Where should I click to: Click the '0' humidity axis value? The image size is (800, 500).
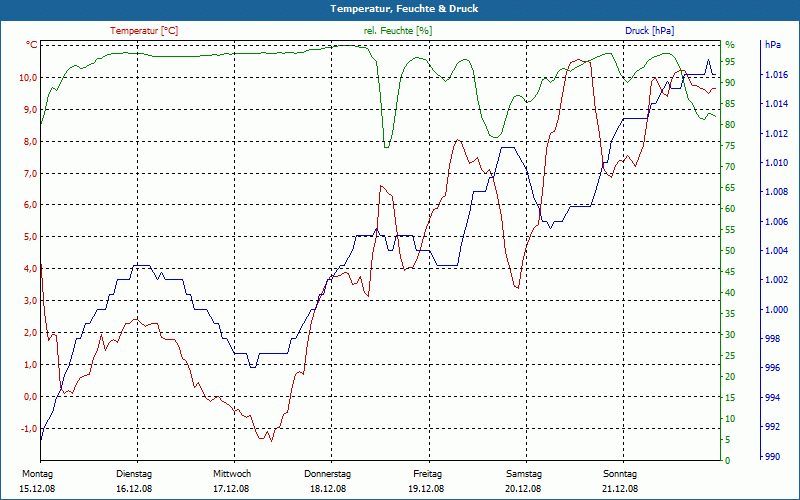[x=728, y=460]
